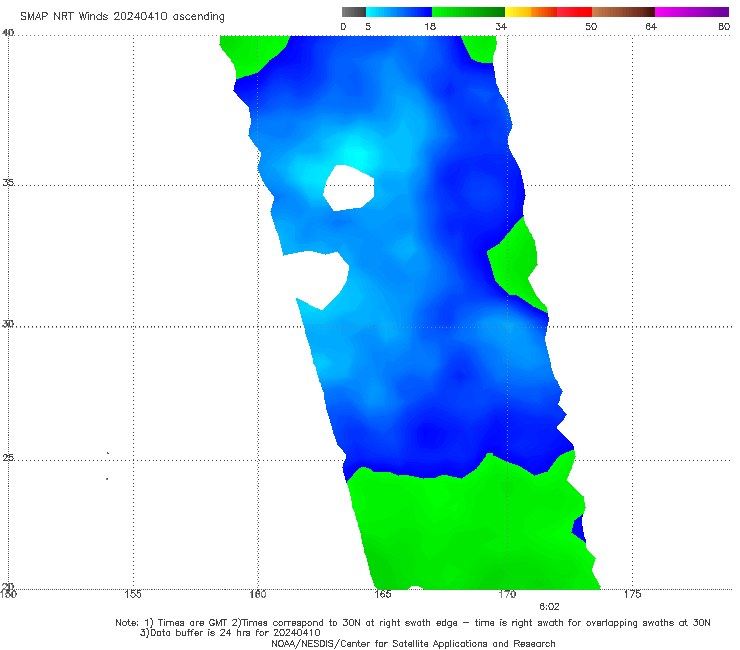This screenshot has height=650, width=740.
Task: Click the color bar label '18'
Action: tap(430, 26)
